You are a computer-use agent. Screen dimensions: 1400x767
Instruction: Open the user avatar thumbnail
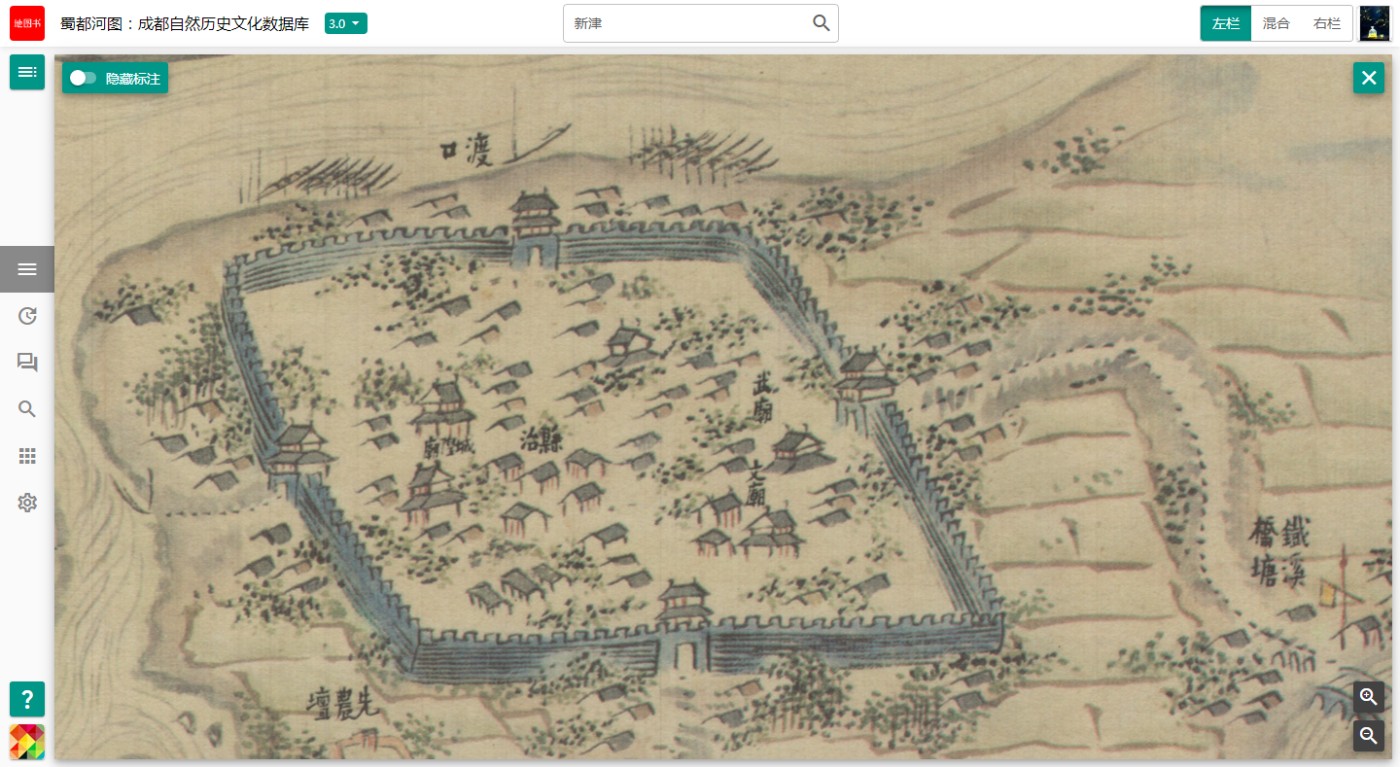pos(1374,23)
